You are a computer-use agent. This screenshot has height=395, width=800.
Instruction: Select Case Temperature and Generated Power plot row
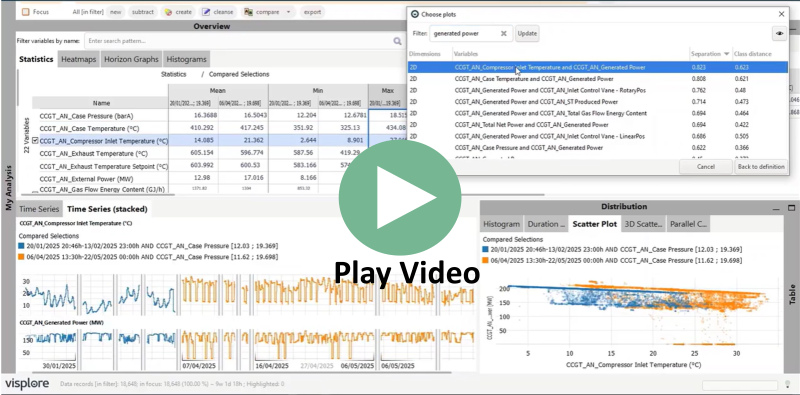pos(598,79)
